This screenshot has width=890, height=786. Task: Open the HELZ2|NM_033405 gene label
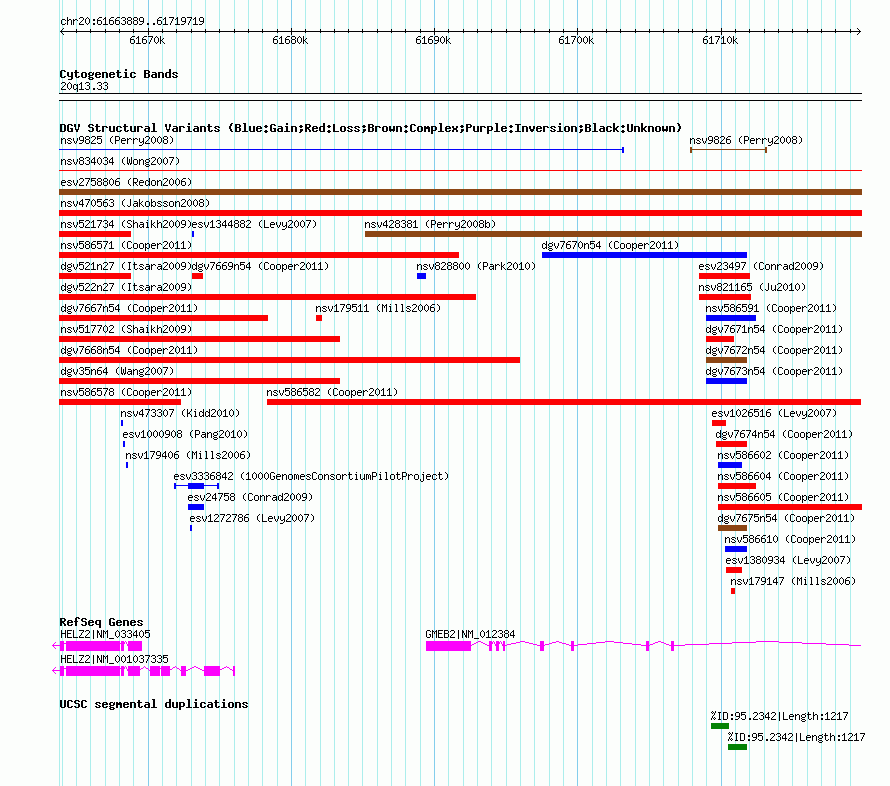(x=105, y=634)
